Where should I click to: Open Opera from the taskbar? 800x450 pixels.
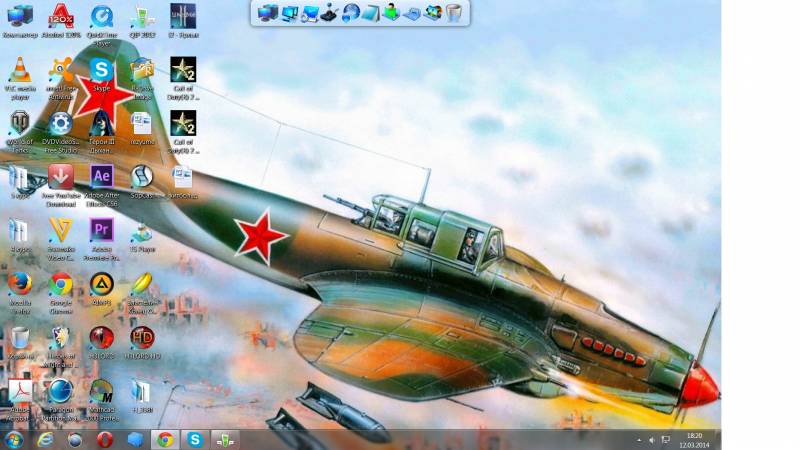click(x=105, y=440)
